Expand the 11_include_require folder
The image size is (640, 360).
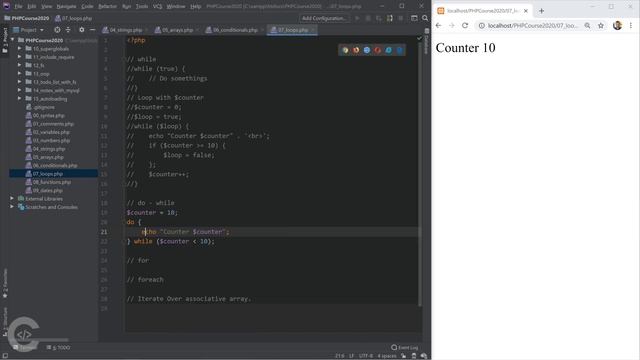(x=20, y=57)
